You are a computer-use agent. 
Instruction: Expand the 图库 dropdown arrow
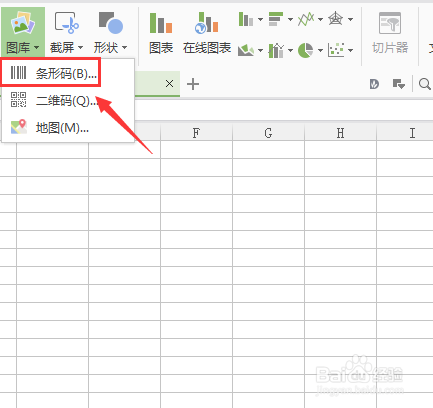coord(37,48)
